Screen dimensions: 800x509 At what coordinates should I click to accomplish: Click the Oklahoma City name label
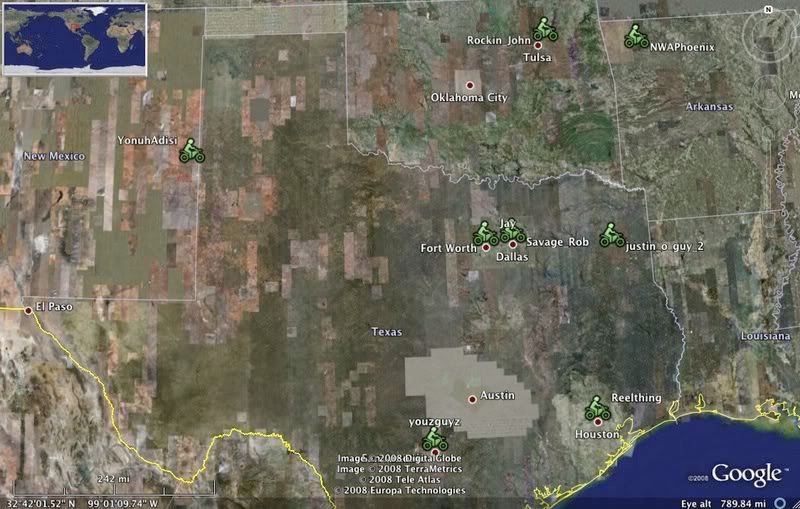469,97
